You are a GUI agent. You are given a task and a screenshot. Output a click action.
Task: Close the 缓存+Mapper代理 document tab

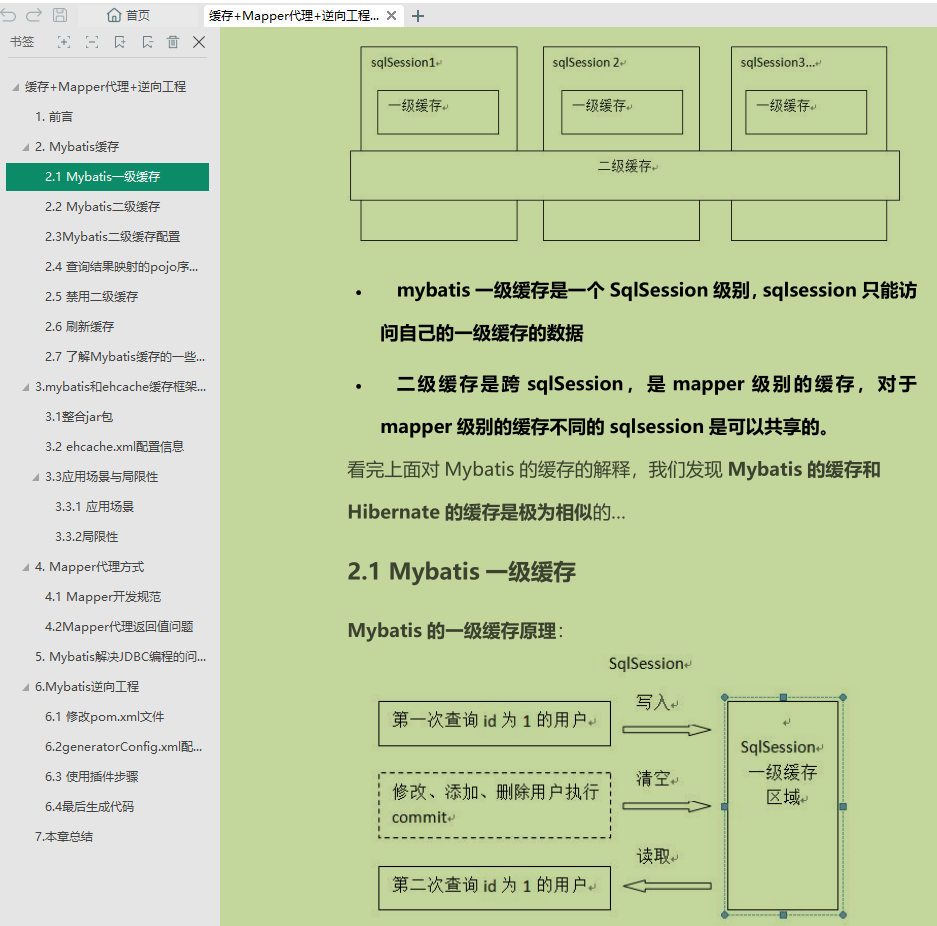pos(391,16)
